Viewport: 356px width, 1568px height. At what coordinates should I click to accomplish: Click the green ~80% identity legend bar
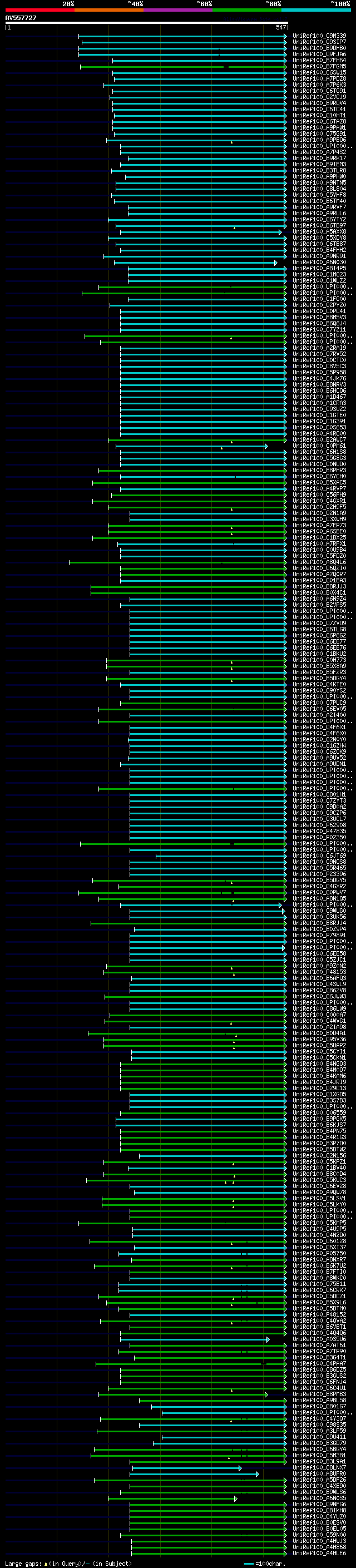[247, 10]
